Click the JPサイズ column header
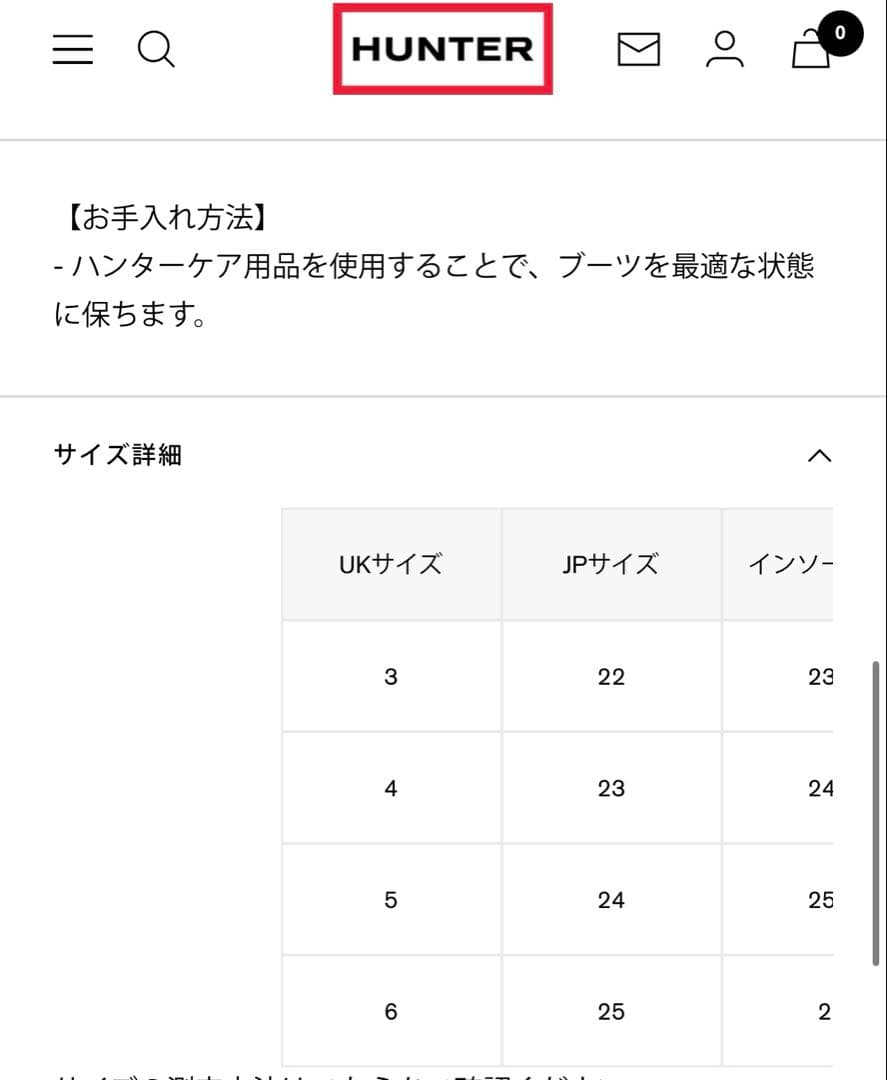Viewport: 887px width, 1080px height. pyautogui.click(x=611, y=565)
